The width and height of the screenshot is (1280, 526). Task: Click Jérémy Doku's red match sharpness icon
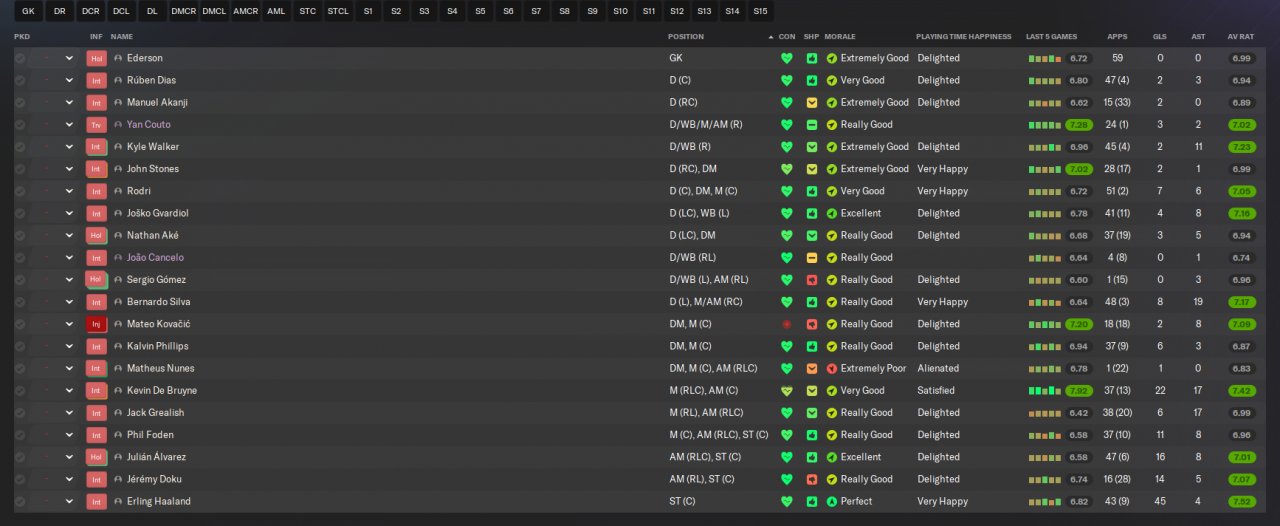(x=812, y=479)
